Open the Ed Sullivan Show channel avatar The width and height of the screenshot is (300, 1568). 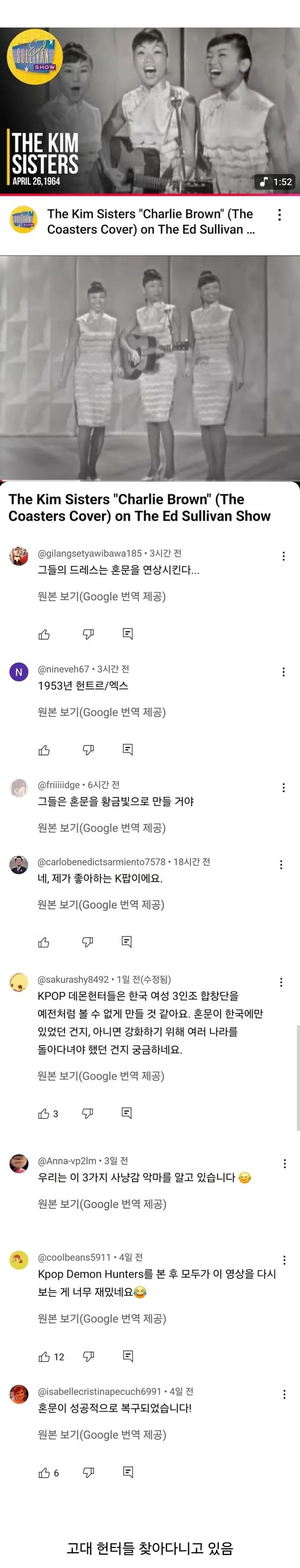[x=23, y=221]
